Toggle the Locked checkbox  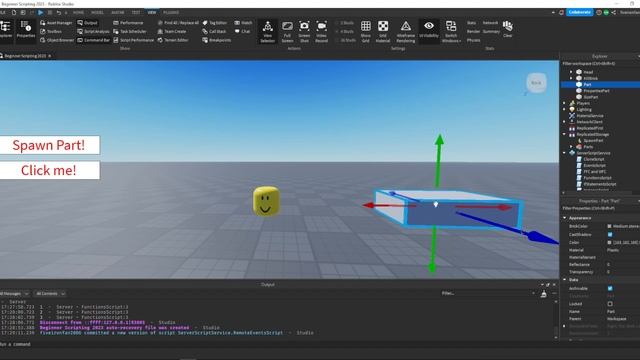610,304
